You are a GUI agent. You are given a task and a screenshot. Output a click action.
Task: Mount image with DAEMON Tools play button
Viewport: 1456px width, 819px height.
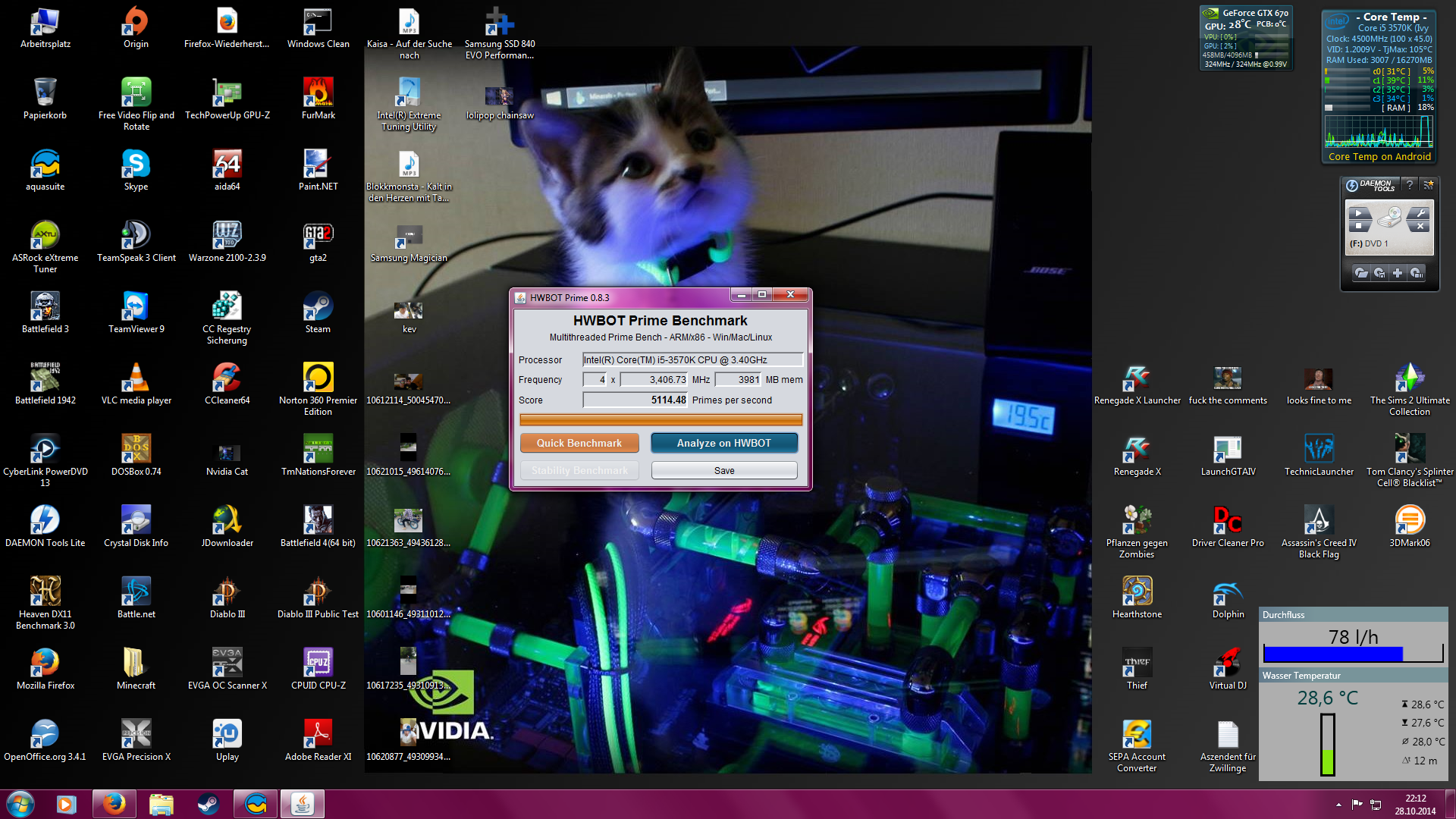point(1359,213)
